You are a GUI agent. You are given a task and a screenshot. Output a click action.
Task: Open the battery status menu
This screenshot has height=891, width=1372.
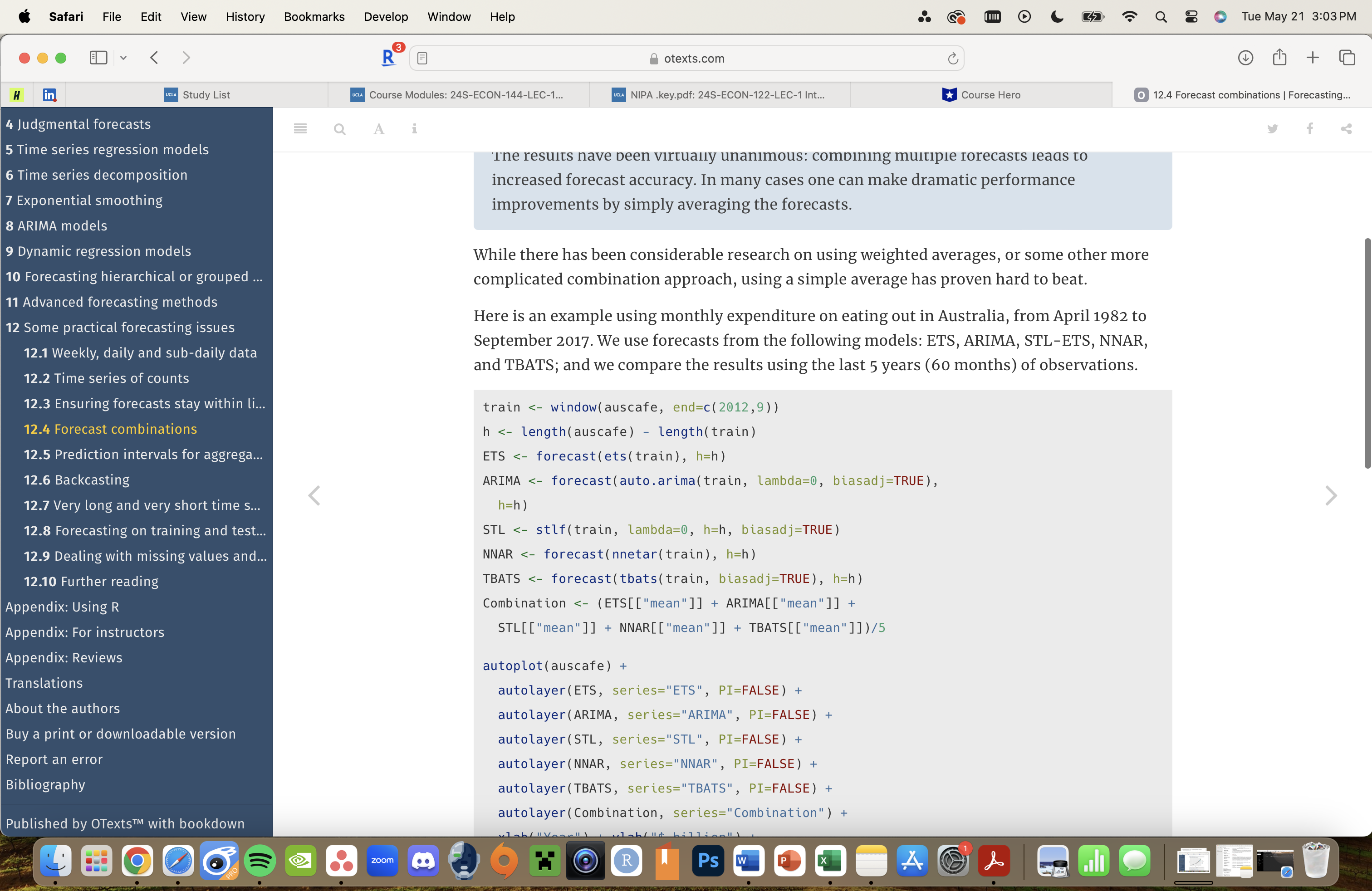[1093, 17]
